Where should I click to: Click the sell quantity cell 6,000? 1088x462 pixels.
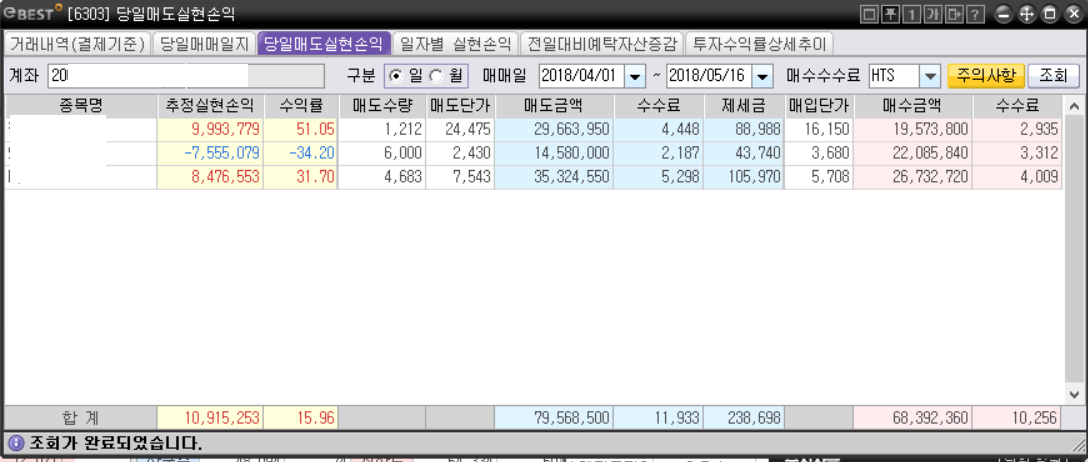pos(382,153)
